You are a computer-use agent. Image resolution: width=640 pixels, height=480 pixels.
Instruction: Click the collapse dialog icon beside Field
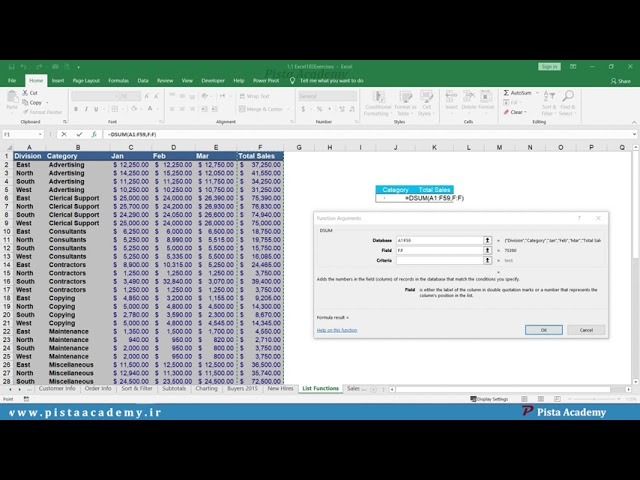click(487, 250)
